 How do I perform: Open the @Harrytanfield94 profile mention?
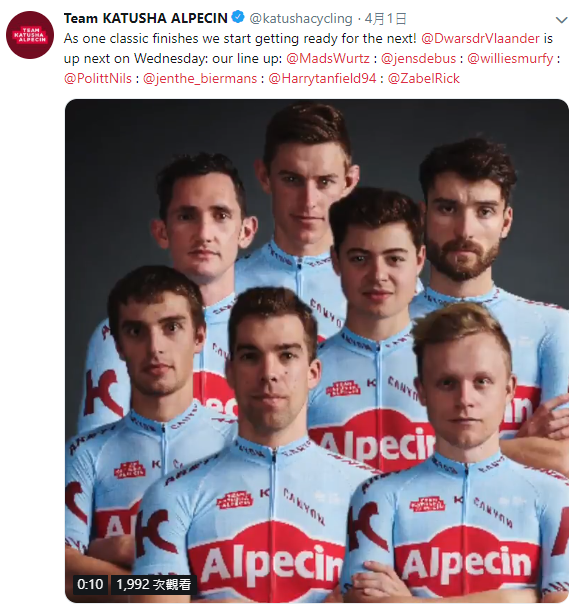point(322,79)
